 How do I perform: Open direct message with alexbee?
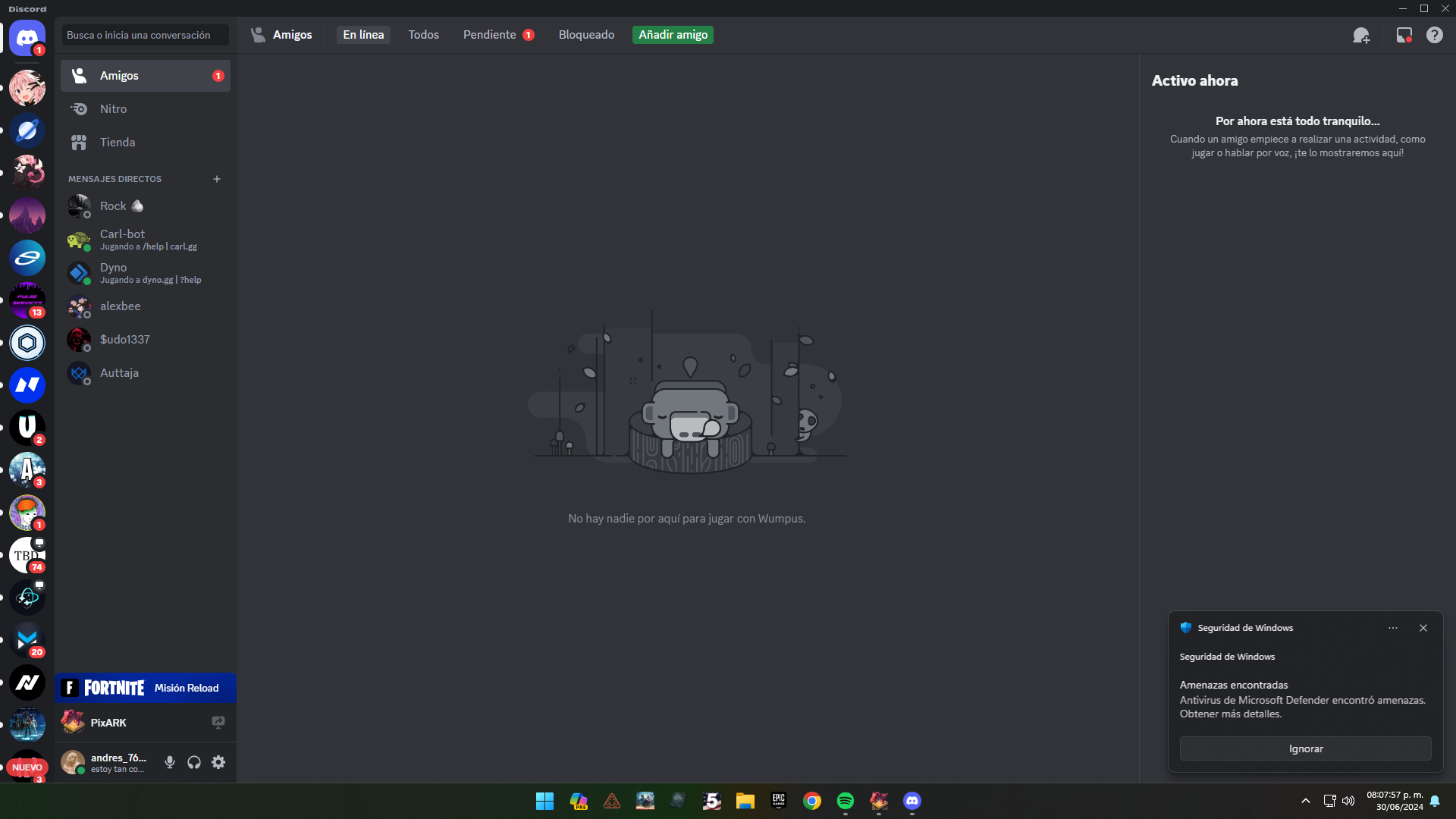pyautogui.click(x=146, y=306)
